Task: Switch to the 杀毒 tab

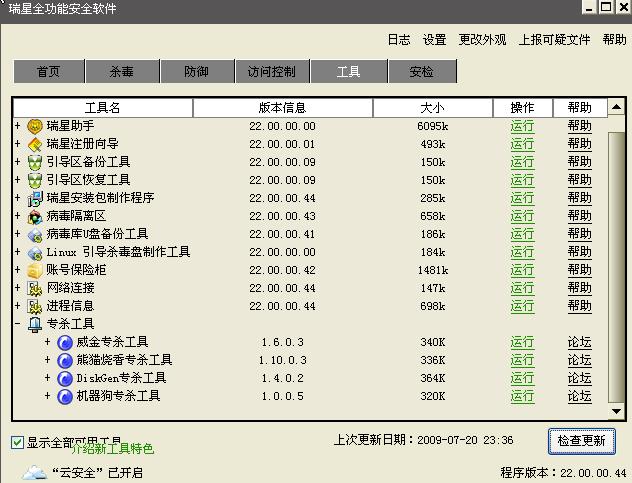Action: click(122, 71)
